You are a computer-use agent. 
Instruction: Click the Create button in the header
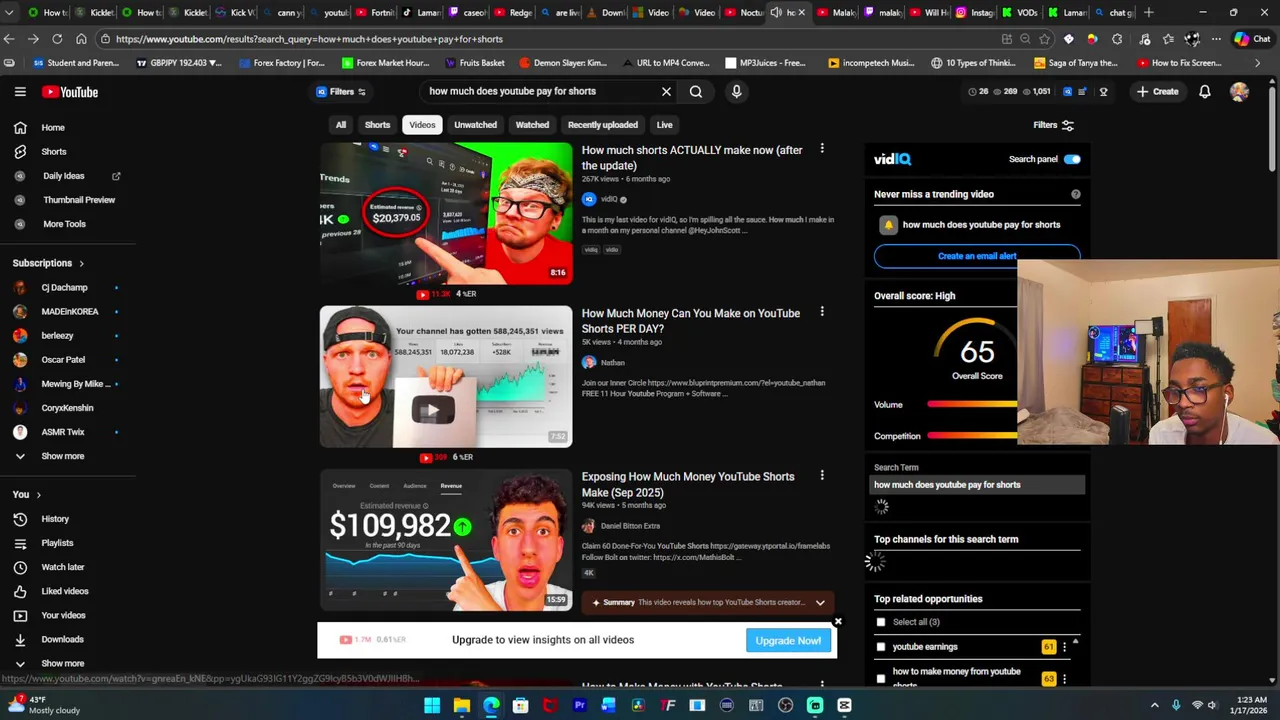point(1157,92)
